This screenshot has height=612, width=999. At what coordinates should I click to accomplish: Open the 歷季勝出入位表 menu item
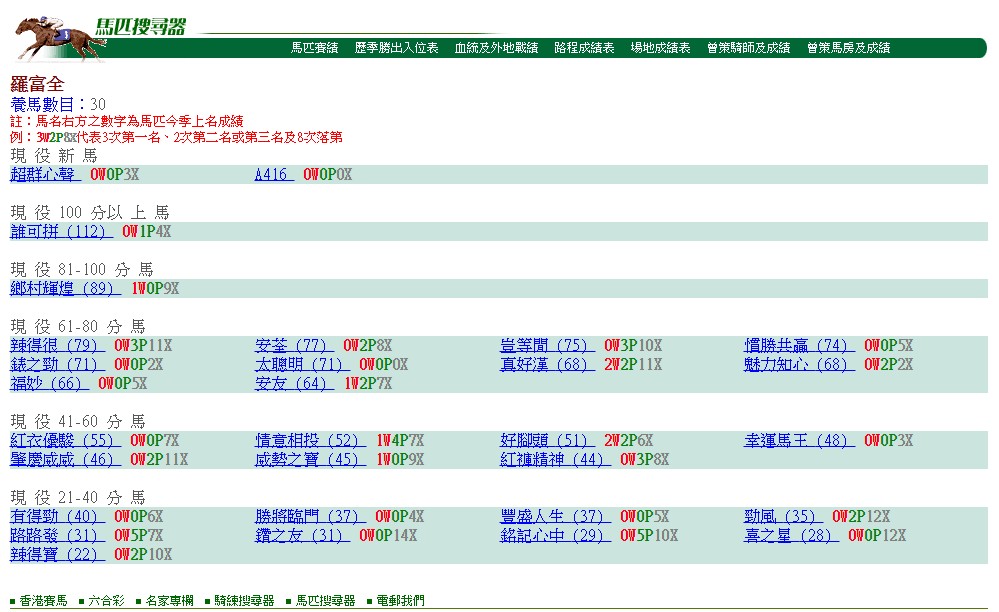(396, 48)
